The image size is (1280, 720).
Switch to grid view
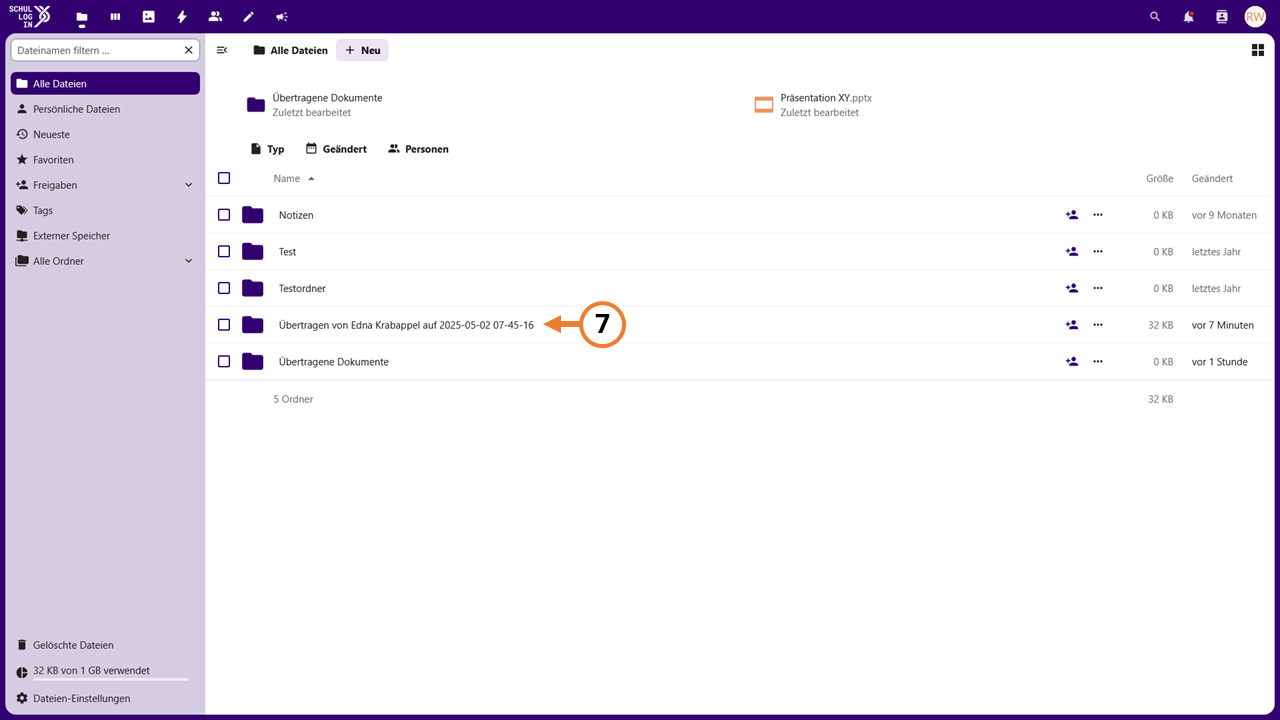(x=1258, y=50)
